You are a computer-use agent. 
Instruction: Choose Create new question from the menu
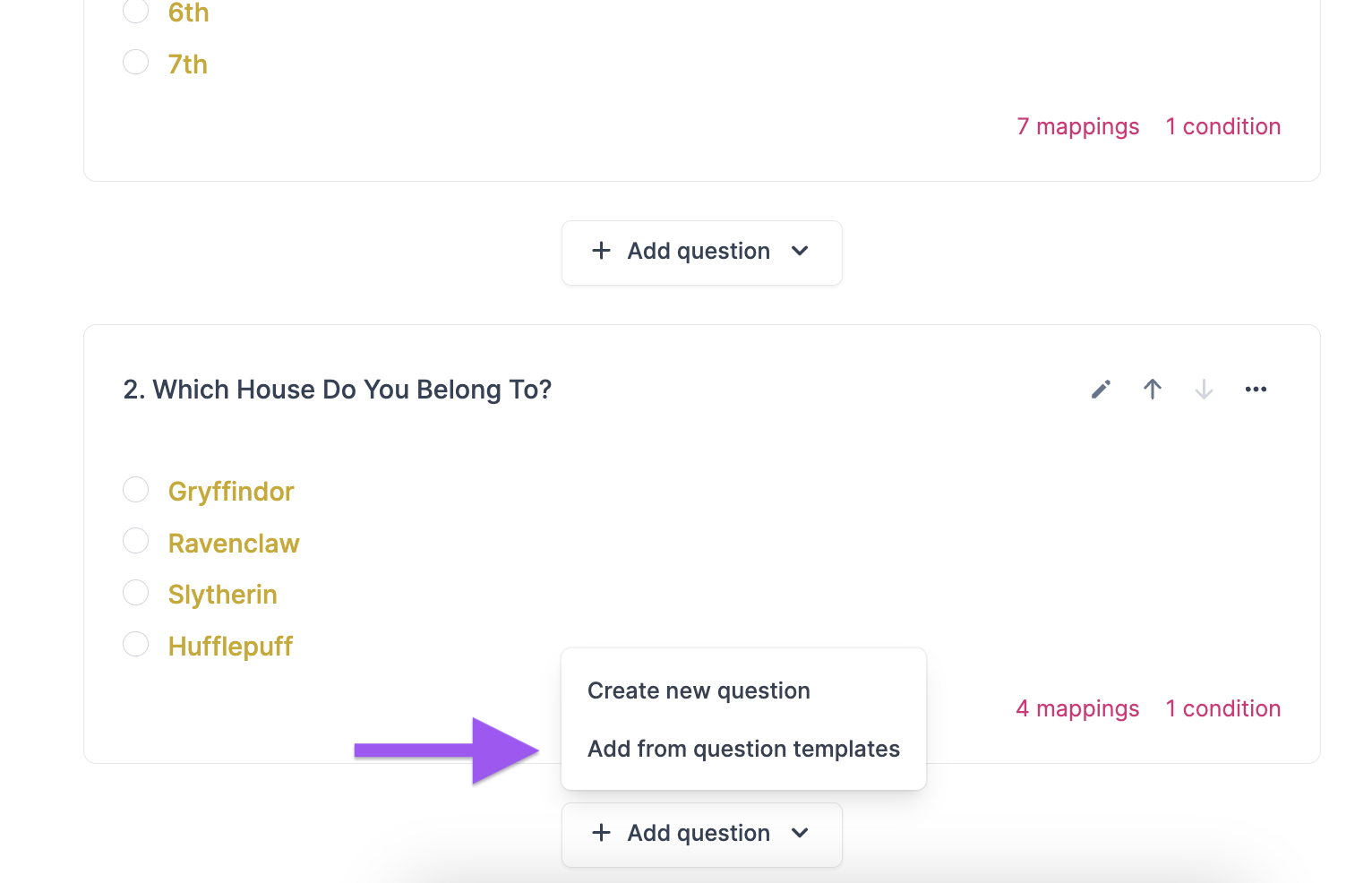click(x=699, y=691)
